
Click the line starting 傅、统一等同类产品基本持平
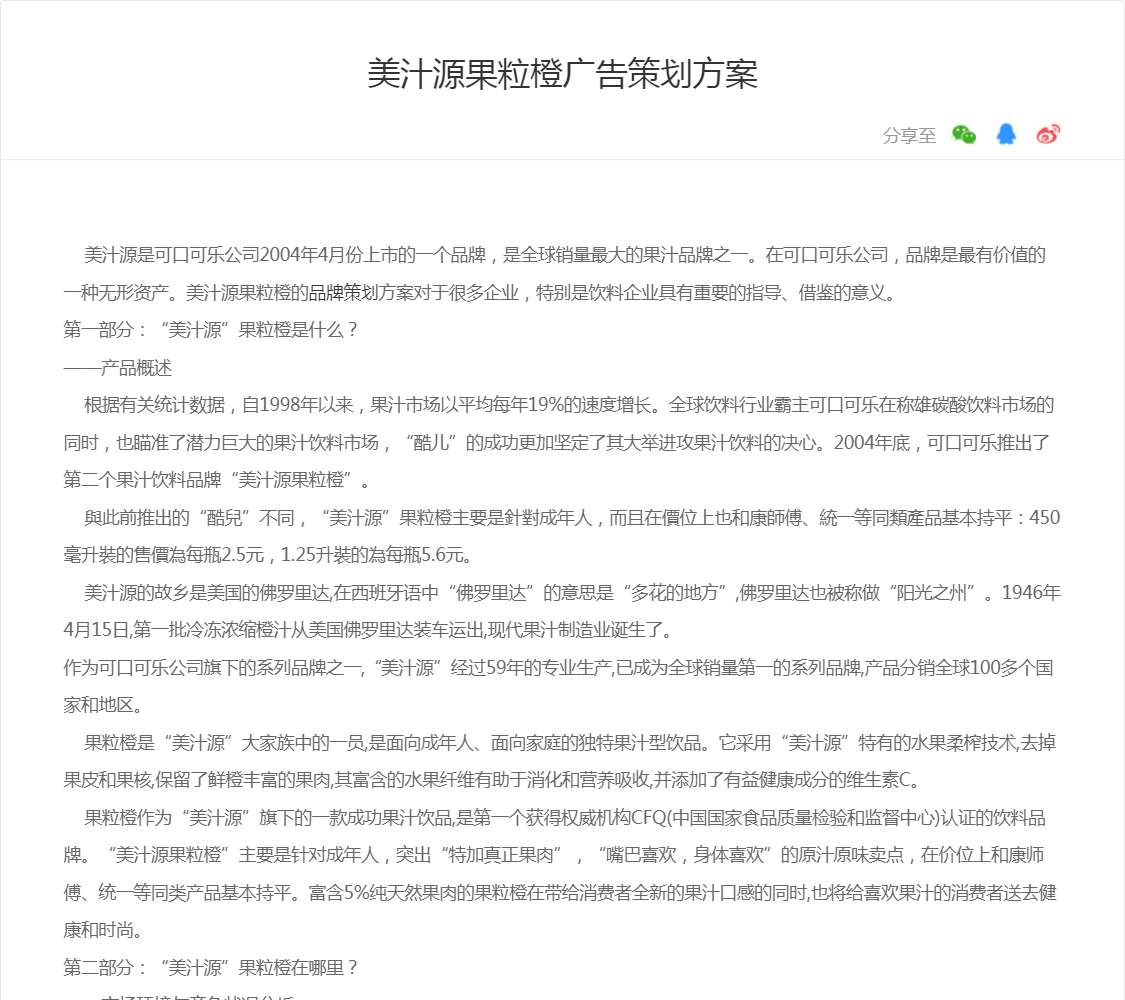click(x=560, y=893)
